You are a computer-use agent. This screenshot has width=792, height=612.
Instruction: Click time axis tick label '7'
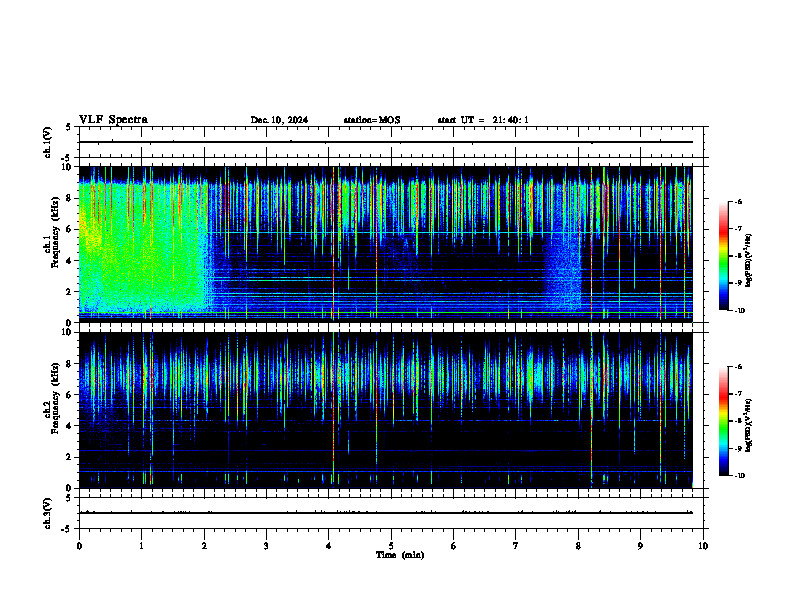[x=516, y=546]
